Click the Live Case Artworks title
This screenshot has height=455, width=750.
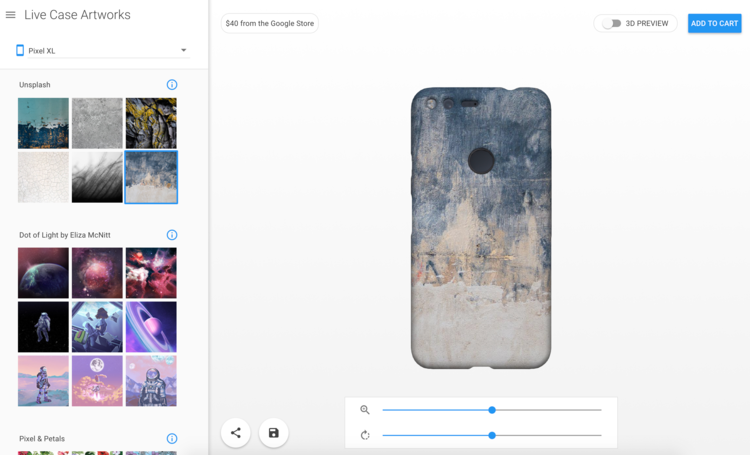point(77,15)
